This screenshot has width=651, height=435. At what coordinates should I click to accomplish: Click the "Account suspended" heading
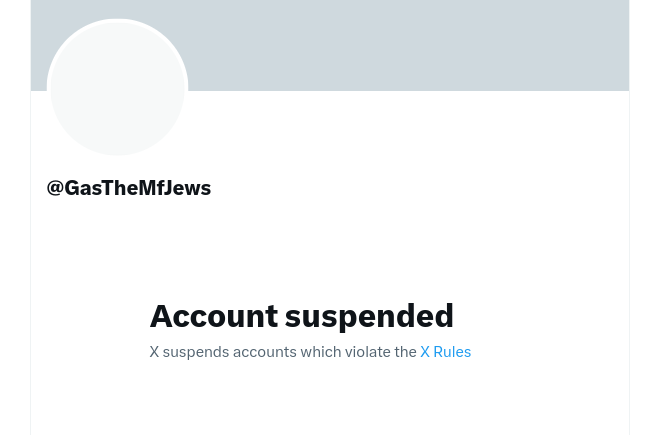[301, 316]
